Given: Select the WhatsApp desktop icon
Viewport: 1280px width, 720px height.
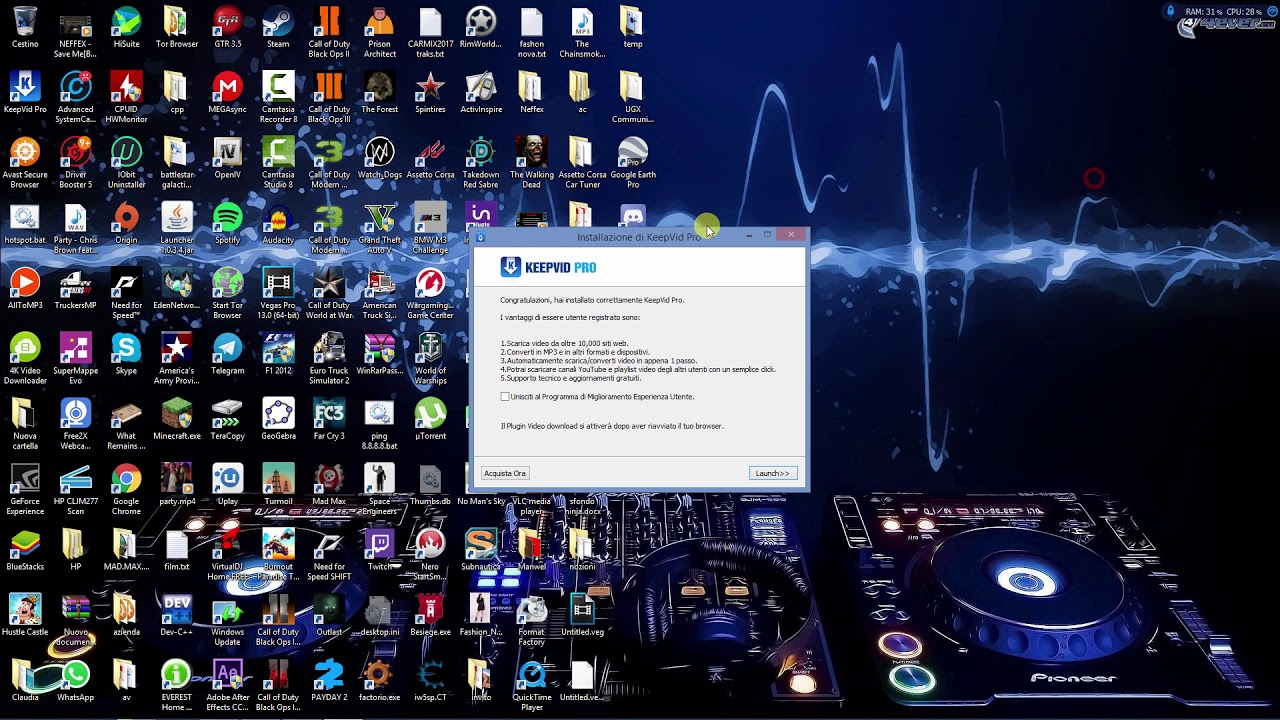Looking at the screenshot, I should (75, 676).
